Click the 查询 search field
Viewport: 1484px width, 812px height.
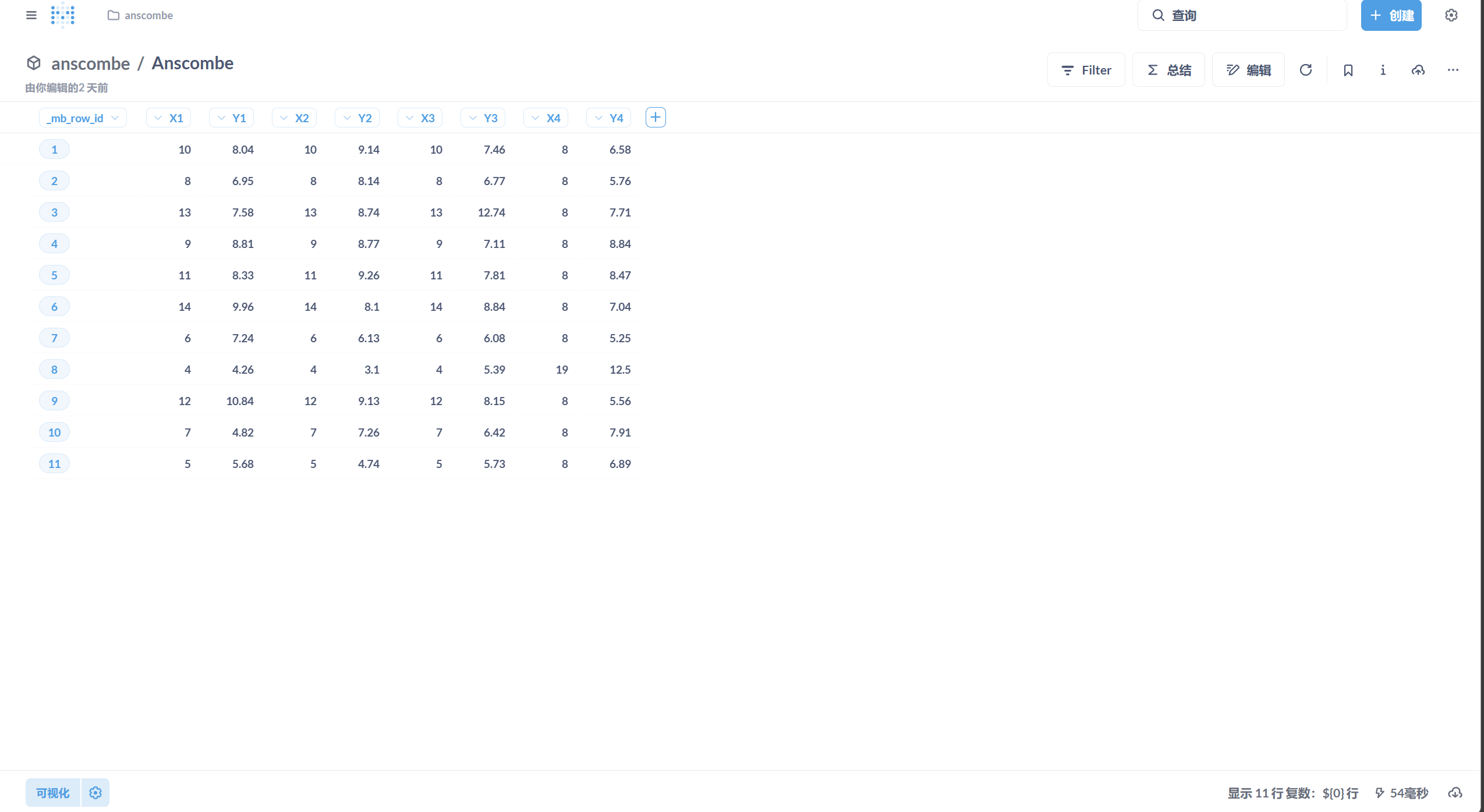point(1242,15)
